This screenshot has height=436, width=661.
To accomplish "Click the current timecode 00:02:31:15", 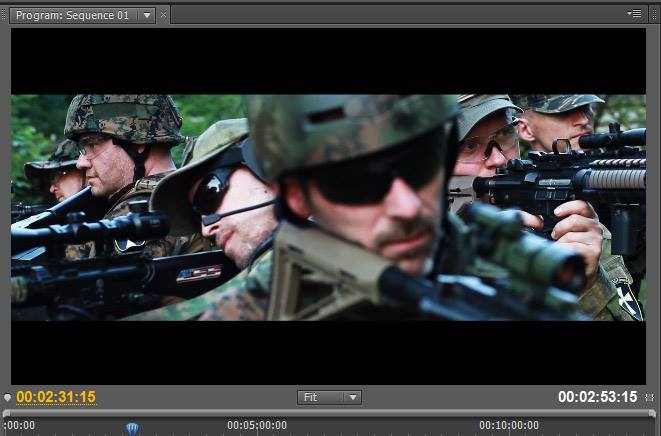I will [x=56, y=397].
